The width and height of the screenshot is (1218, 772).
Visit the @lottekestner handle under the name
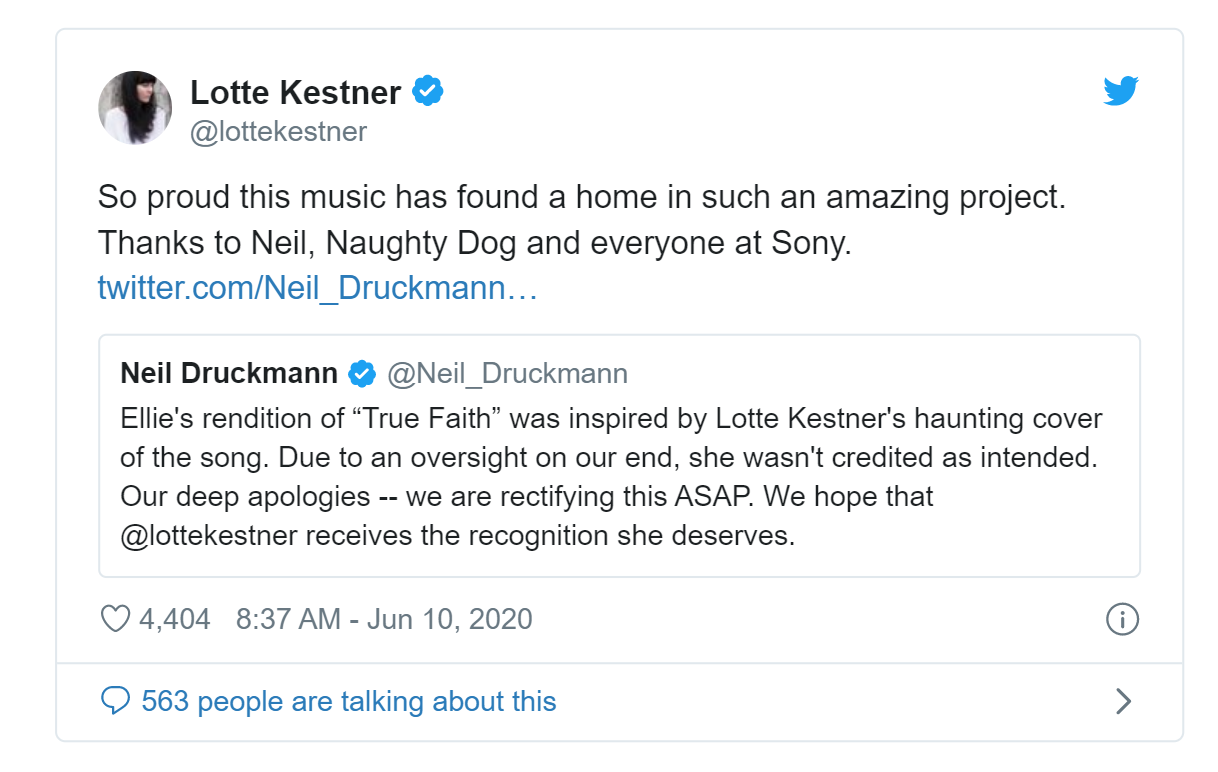278,132
